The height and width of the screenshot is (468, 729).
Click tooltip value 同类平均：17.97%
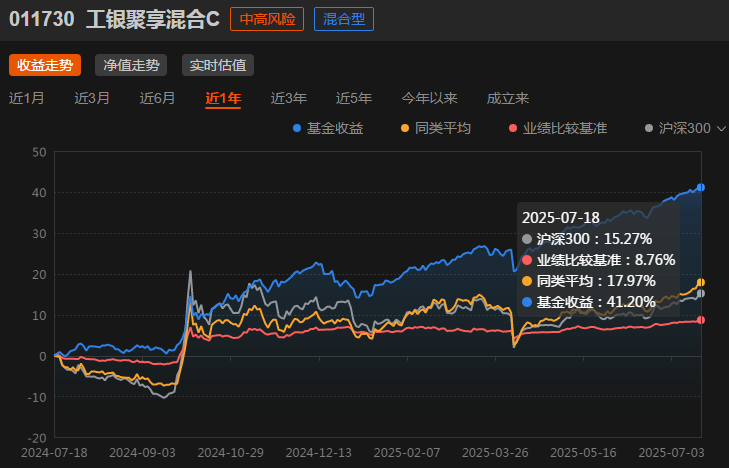tap(589, 281)
